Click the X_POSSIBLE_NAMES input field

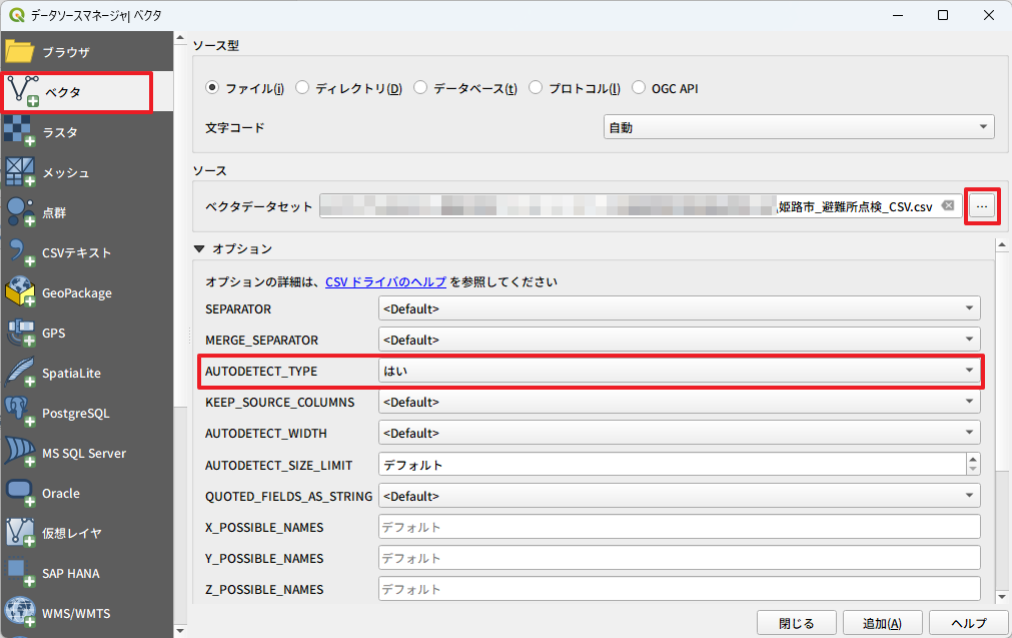678,527
